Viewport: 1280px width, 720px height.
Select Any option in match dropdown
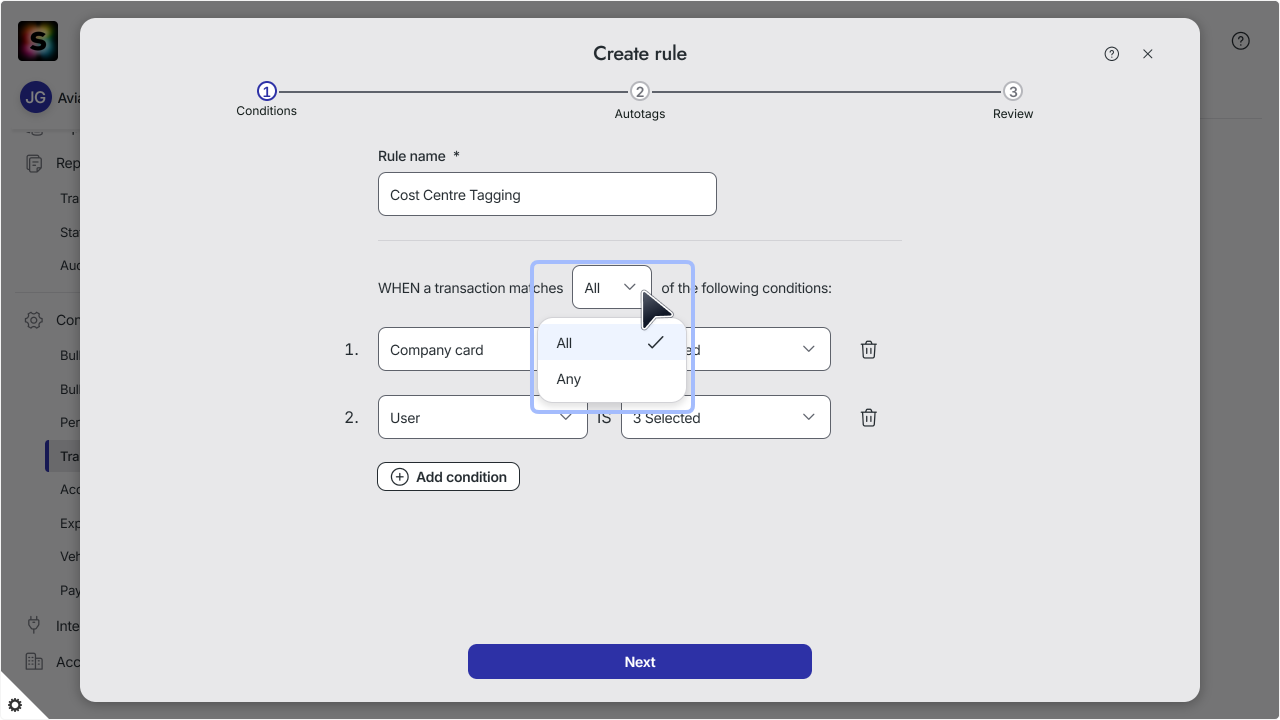pyautogui.click(x=611, y=379)
